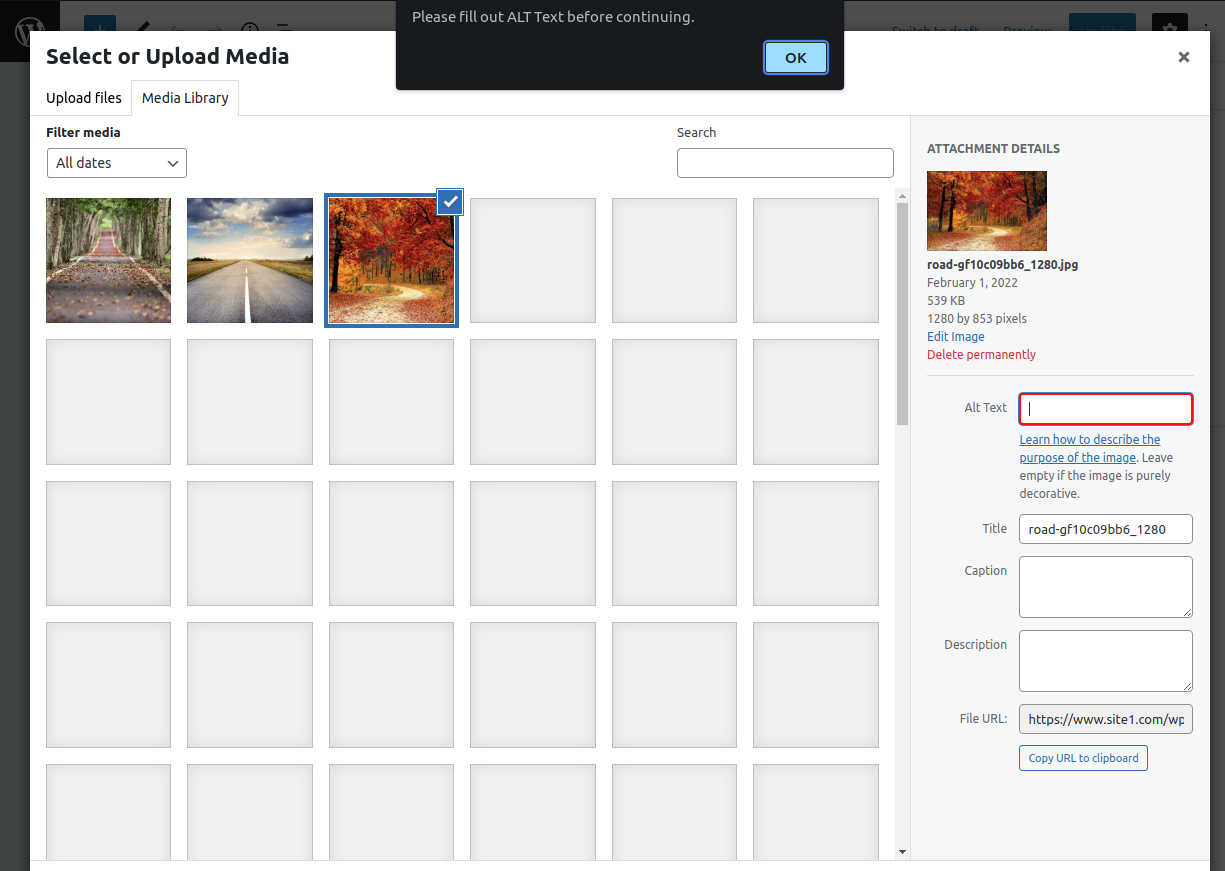Click into the Caption text area

pyautogui.click(x=1106, y=587)
